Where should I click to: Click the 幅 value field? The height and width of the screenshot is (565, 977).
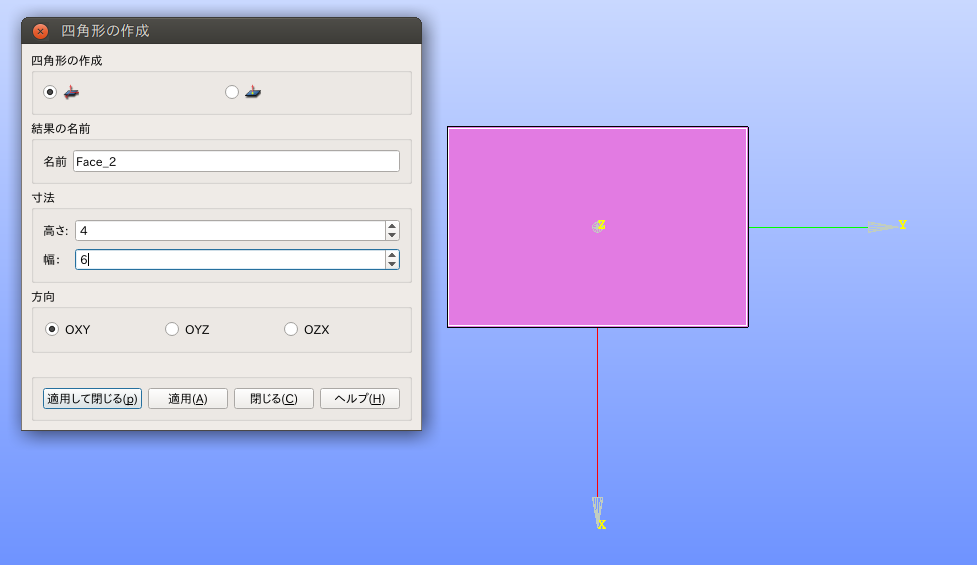(230, 260)
